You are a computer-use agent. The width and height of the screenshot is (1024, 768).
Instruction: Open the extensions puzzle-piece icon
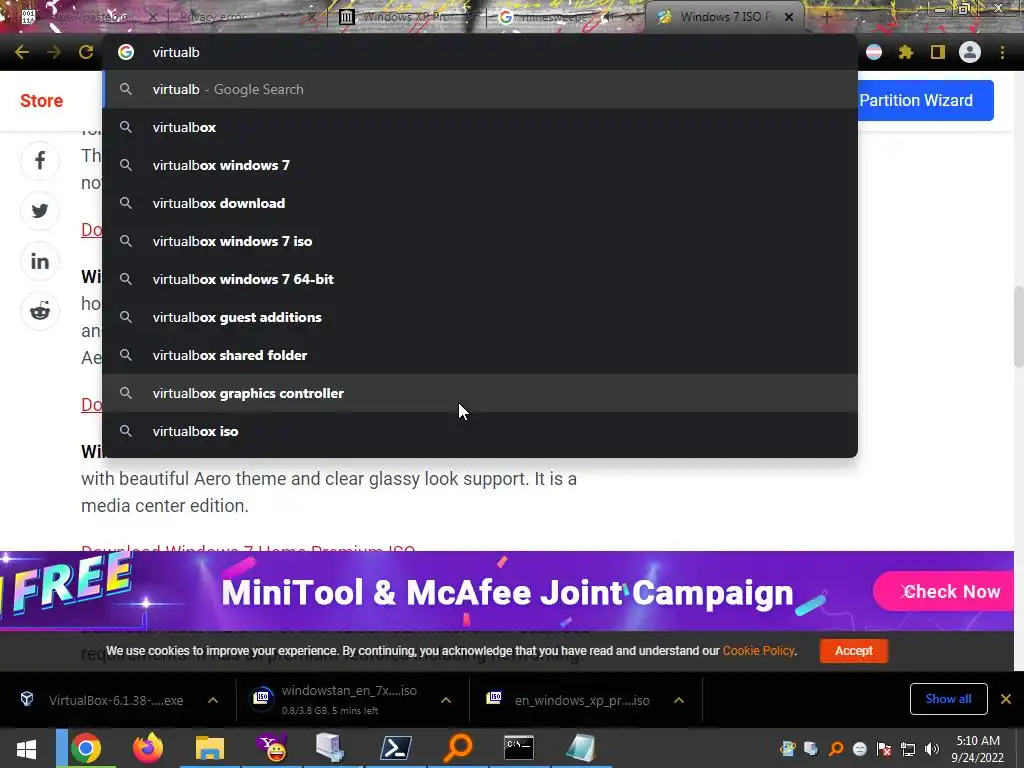coord(905,52)
